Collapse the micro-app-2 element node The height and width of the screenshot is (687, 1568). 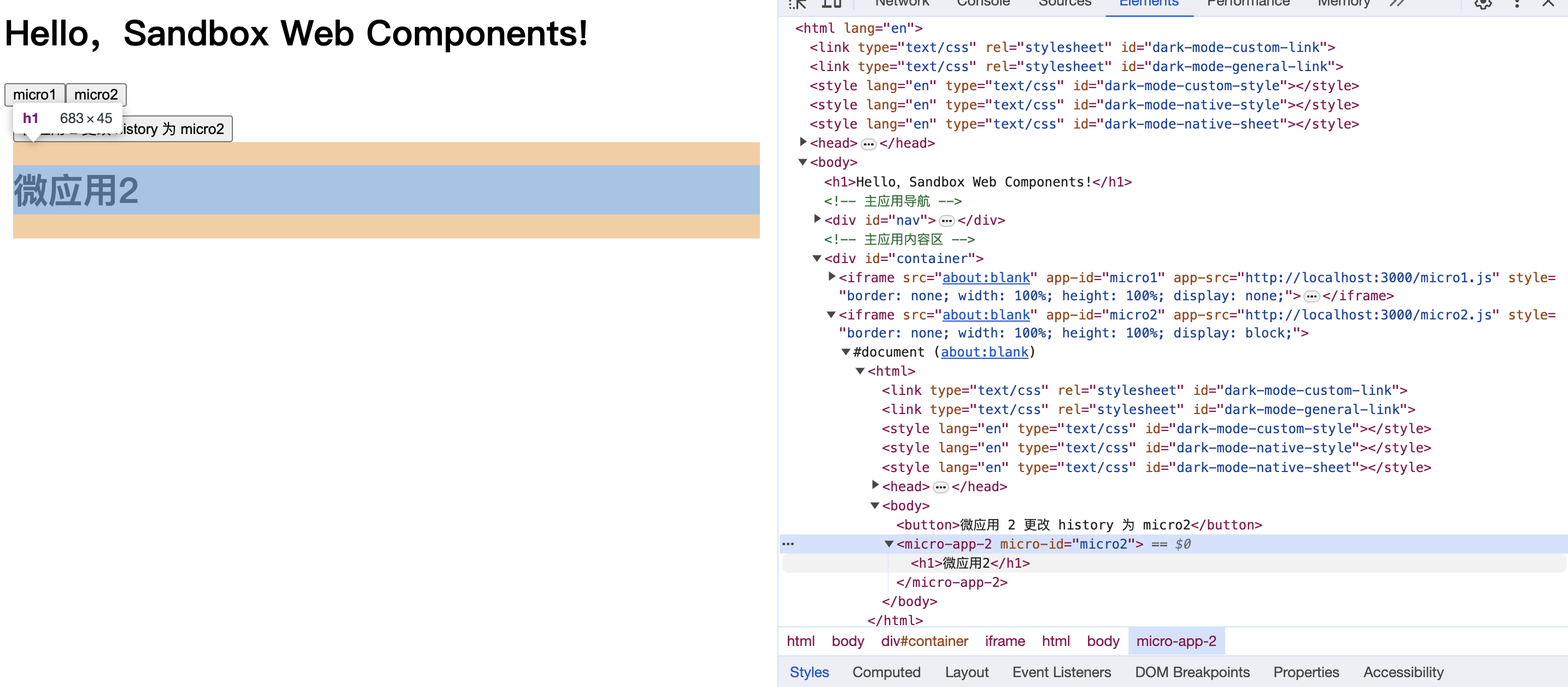pos(890,544)
